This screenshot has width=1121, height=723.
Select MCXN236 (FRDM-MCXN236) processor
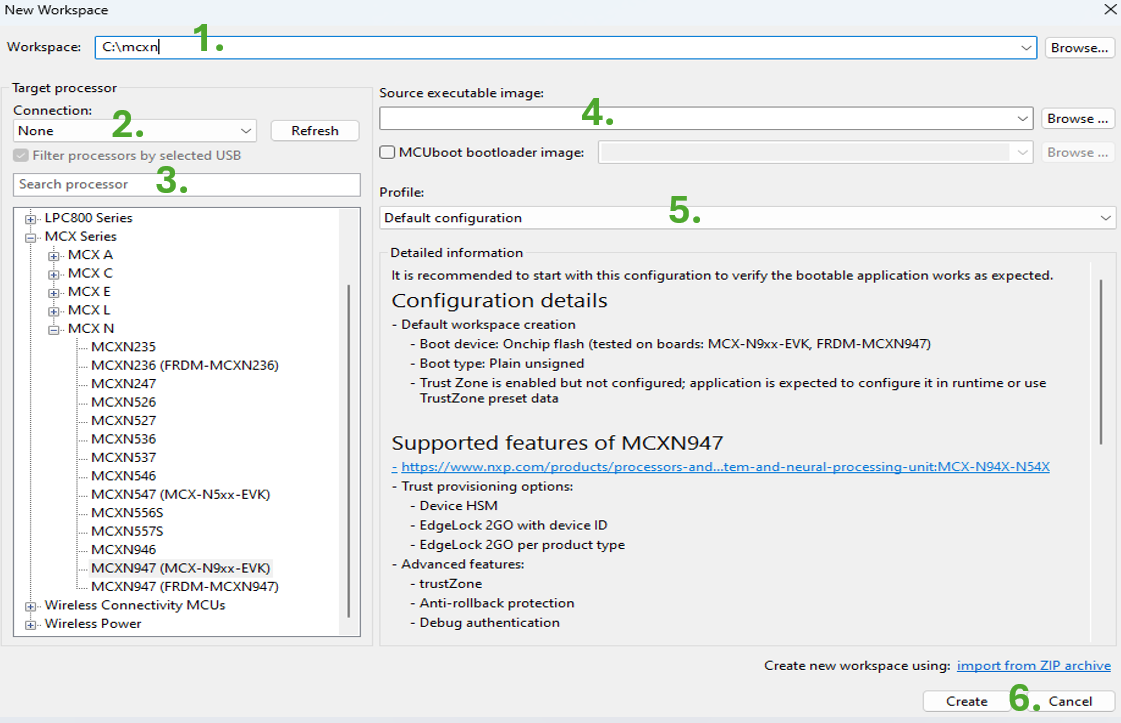click(x=184, y=366)
